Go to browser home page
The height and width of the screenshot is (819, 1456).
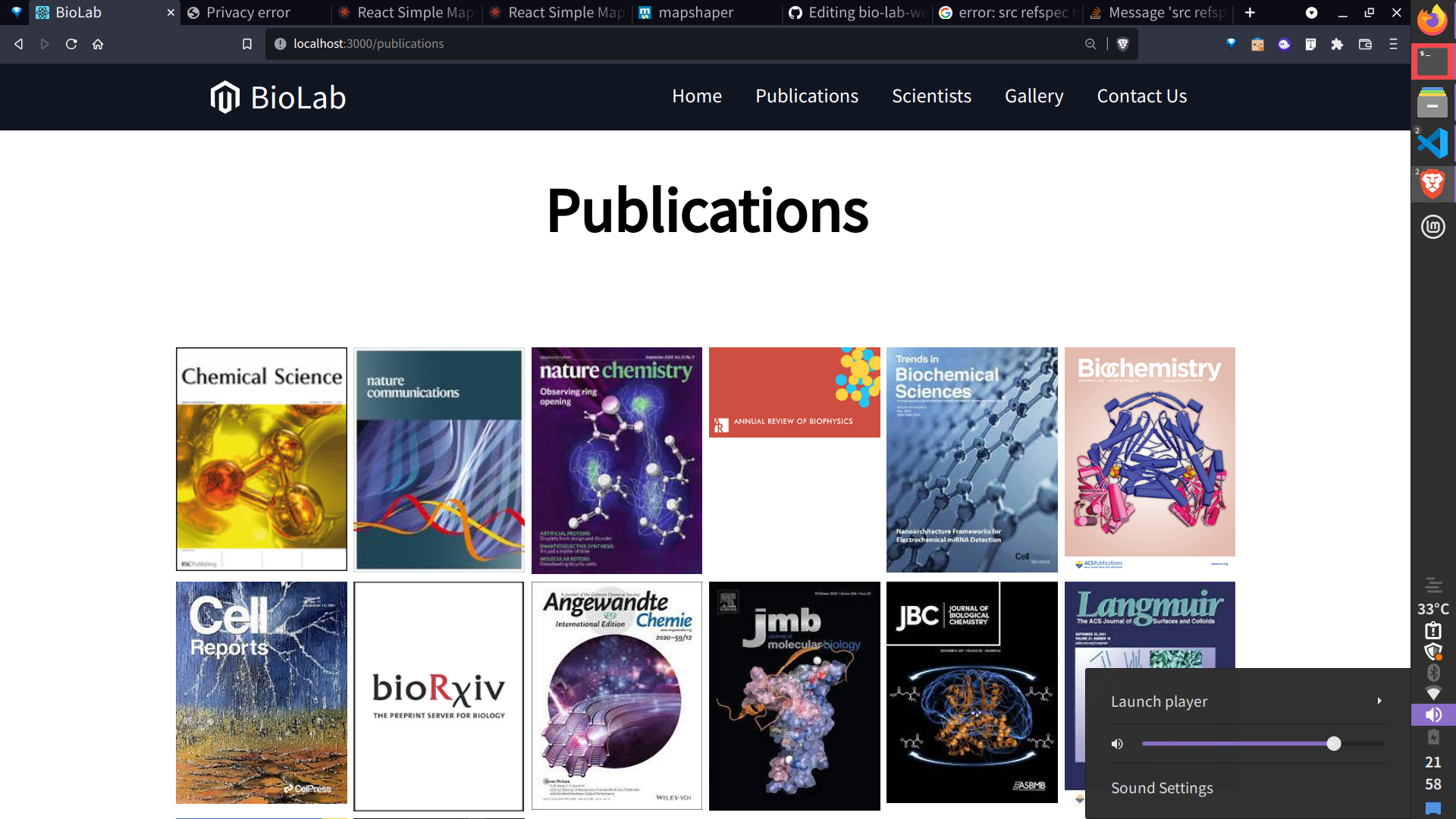[x=98, y=44]
